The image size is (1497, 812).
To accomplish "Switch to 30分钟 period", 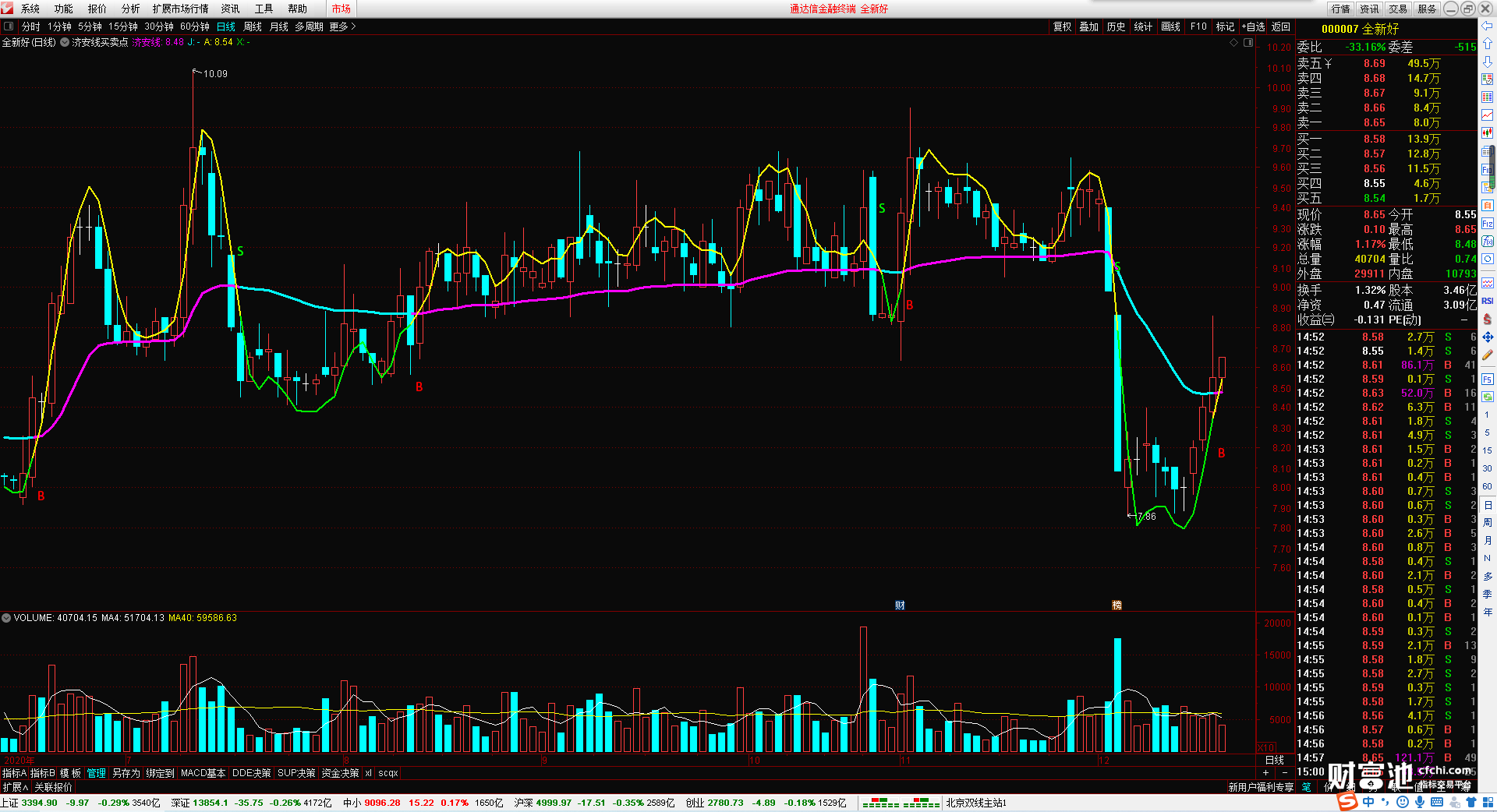I will click(x=159, y=26).
